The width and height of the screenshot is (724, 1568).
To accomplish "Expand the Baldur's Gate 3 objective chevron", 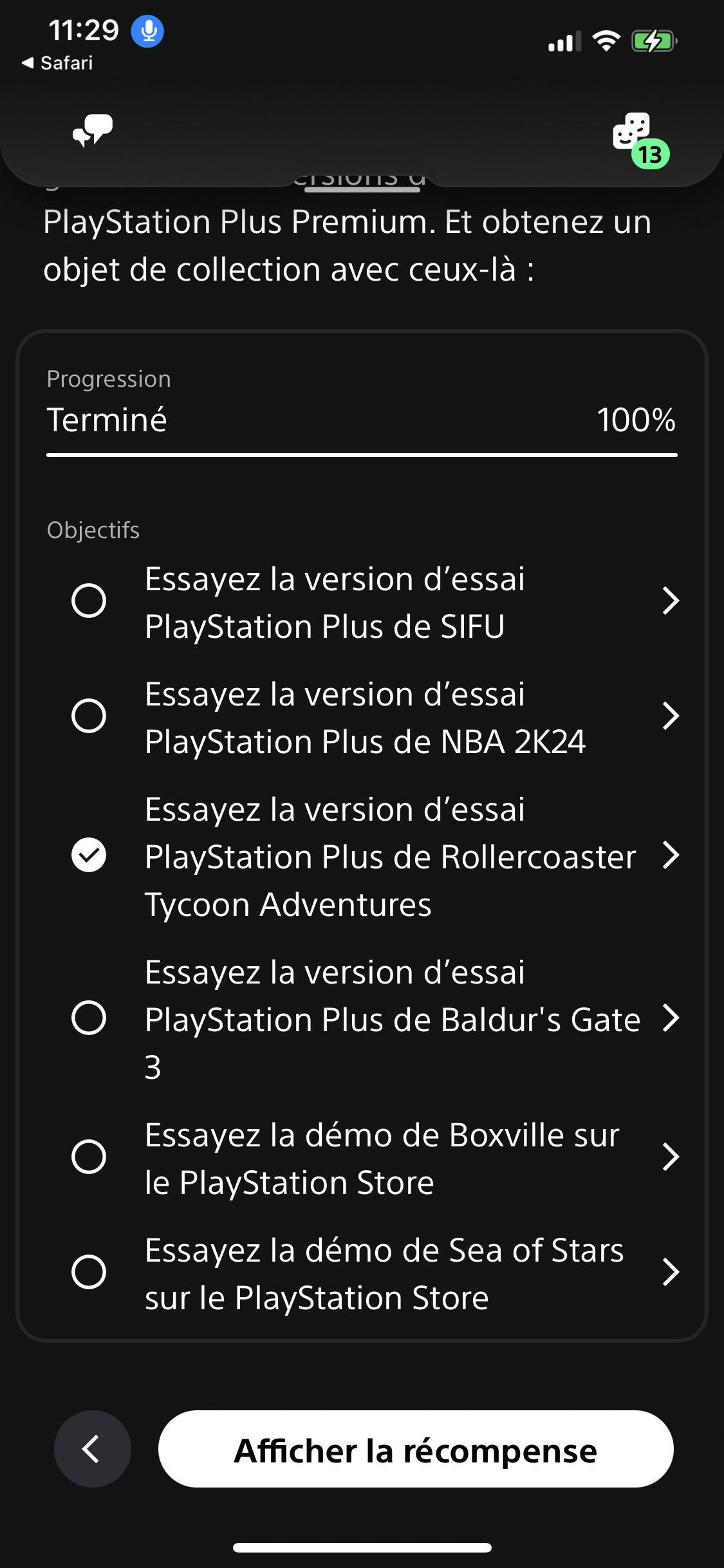I will pyautogui.click(x=671, y=1018).
